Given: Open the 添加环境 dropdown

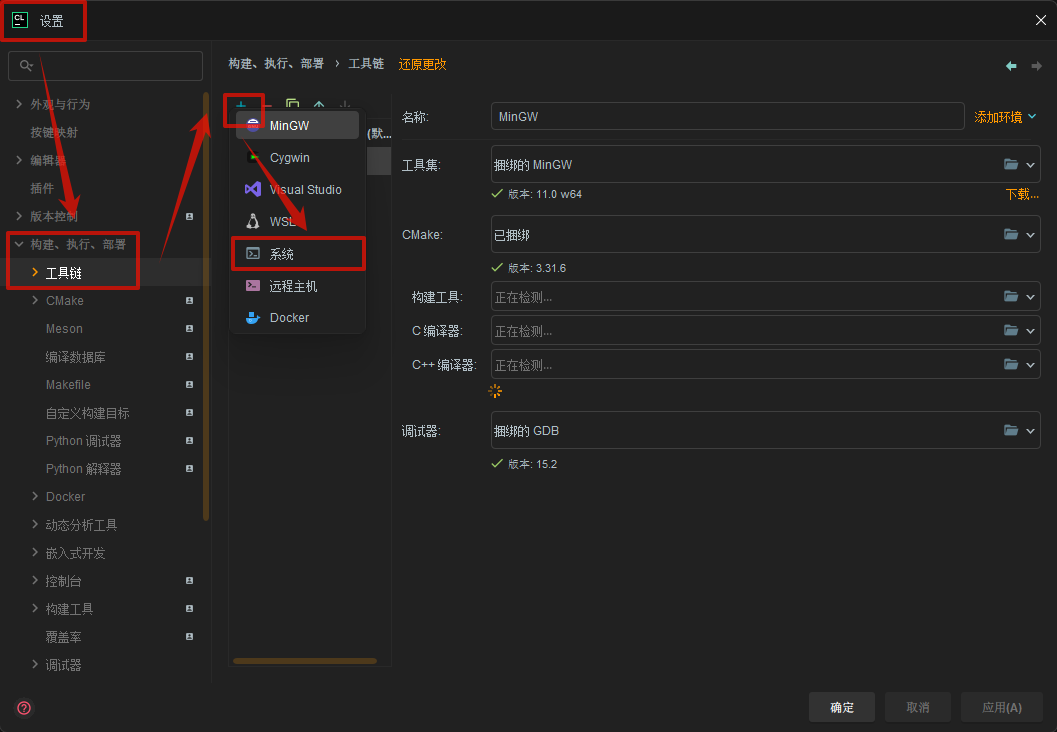Looking at the screenshot, I should tap(1005, 117).
